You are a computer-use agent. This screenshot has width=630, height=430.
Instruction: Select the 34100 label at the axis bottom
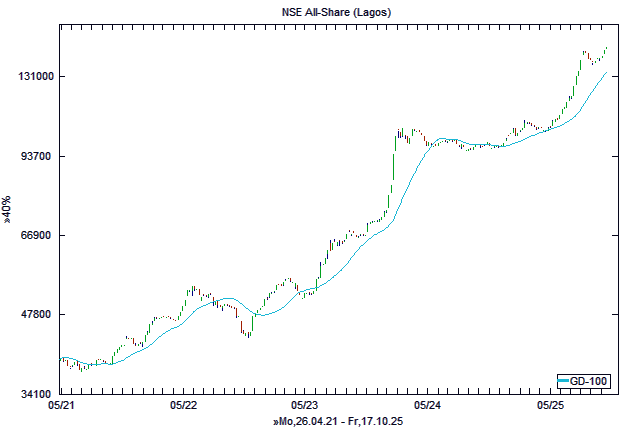point(32,394)
